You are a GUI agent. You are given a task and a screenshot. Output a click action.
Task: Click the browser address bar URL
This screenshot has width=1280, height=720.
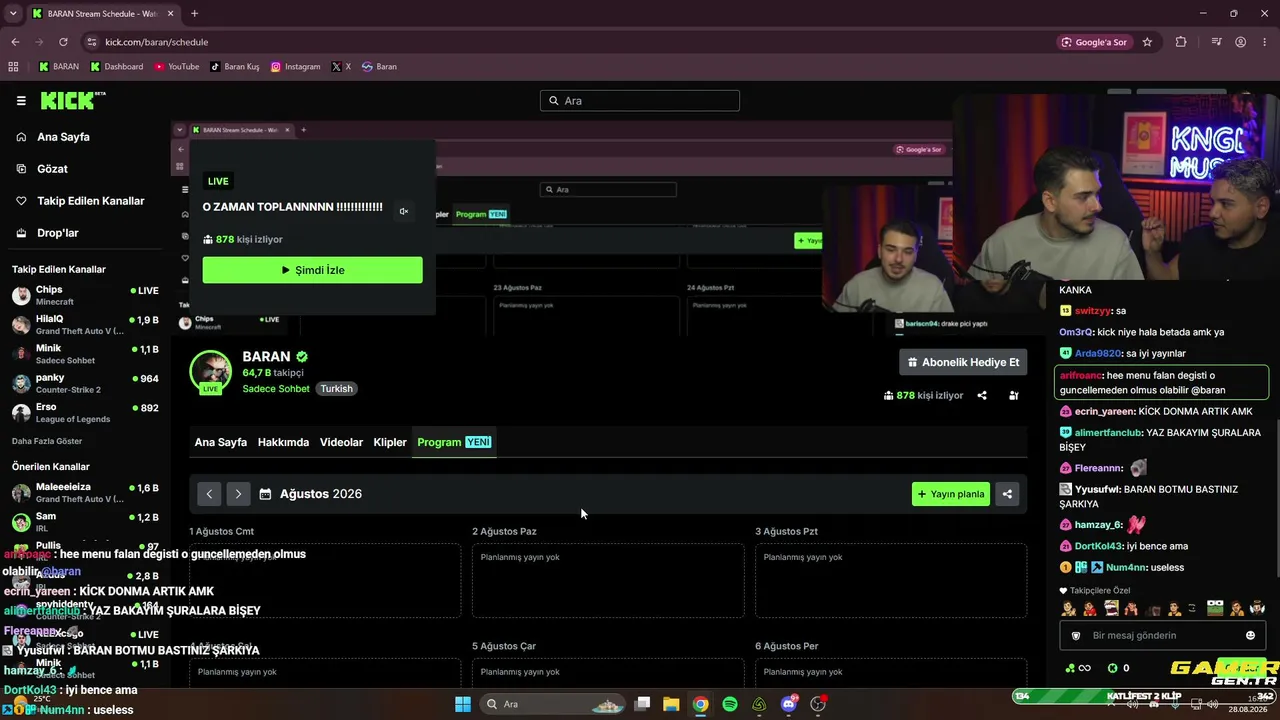(x=157, y=42)
